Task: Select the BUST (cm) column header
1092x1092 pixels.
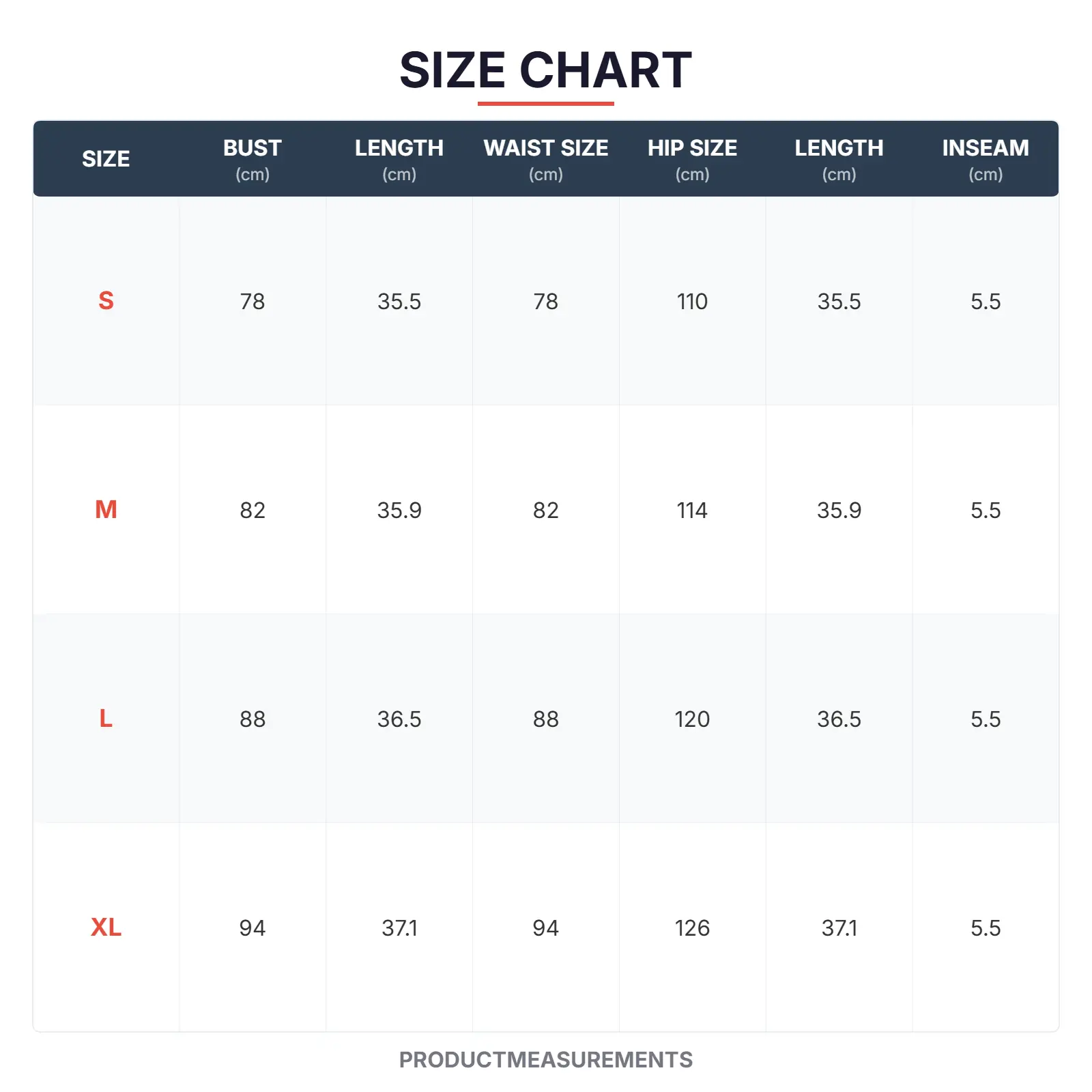Action: point(253,159)
